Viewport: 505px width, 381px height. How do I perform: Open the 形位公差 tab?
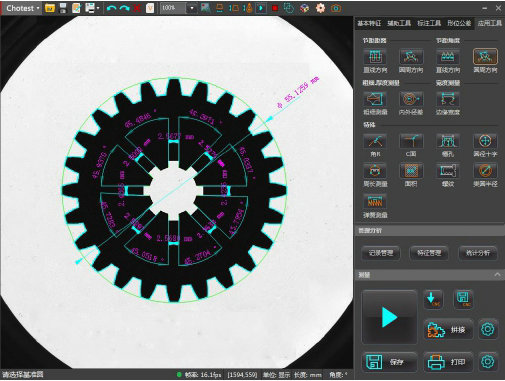(x=459, y=23)
